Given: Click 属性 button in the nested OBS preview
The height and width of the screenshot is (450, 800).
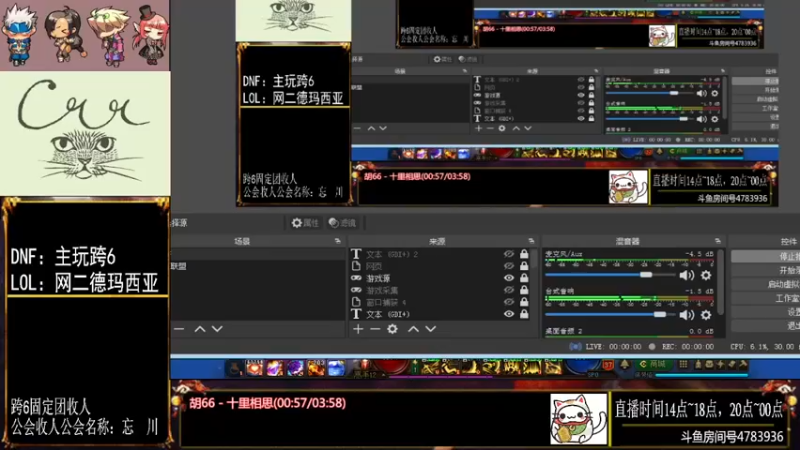Looking at the screenshot, I should click(x=442, y=59).
